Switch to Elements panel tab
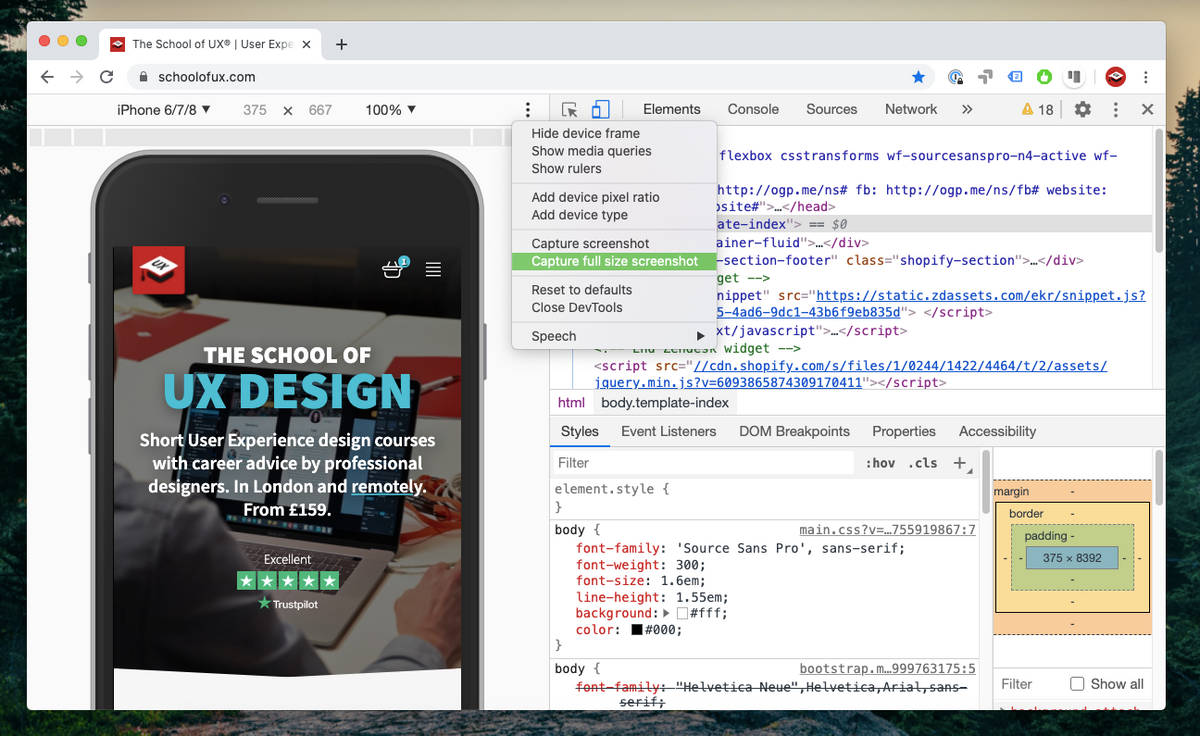The height and width of the screenshot is (736, 1200). (x=672, y=110)
